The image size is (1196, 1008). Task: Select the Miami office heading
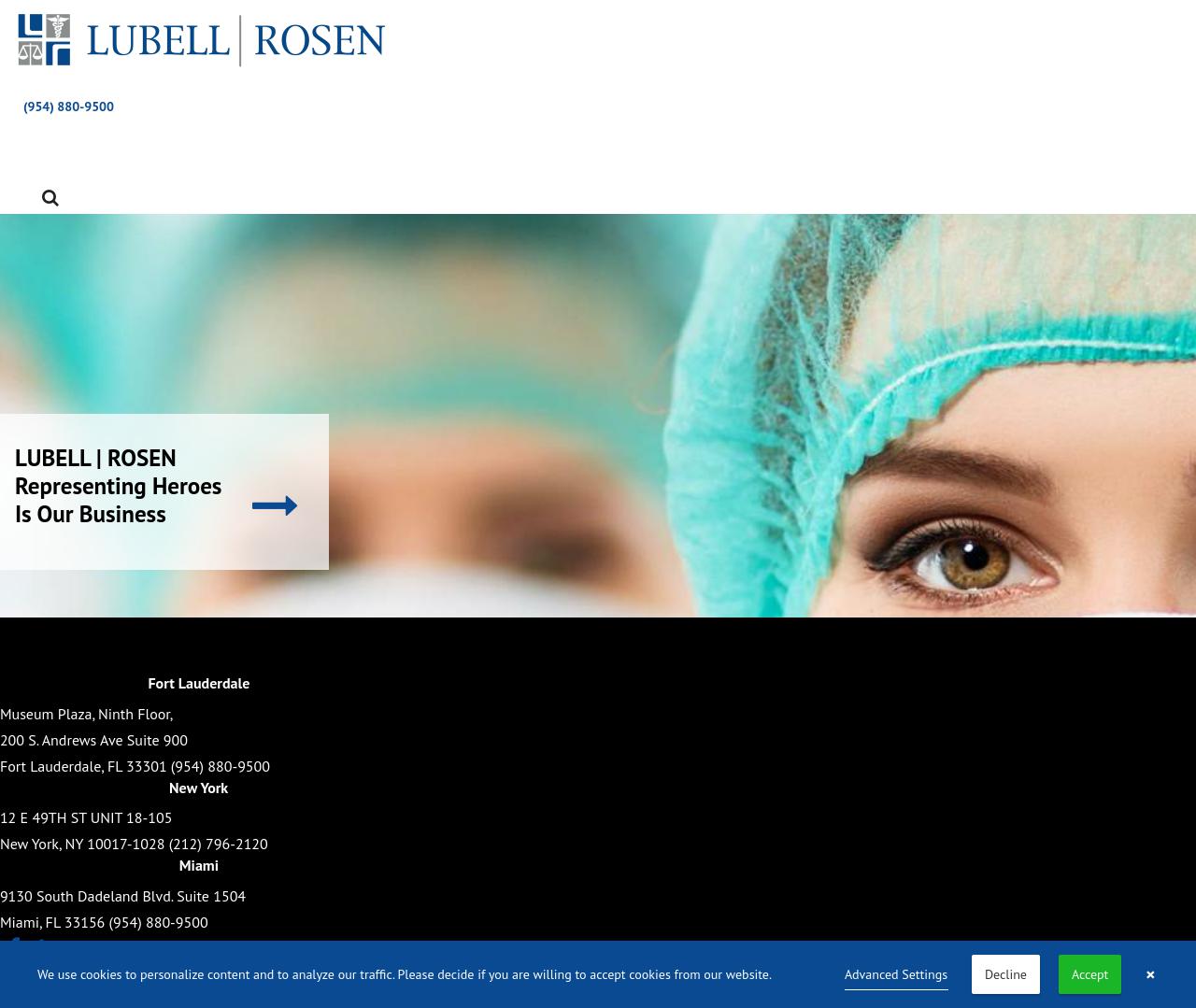[198, 865]
